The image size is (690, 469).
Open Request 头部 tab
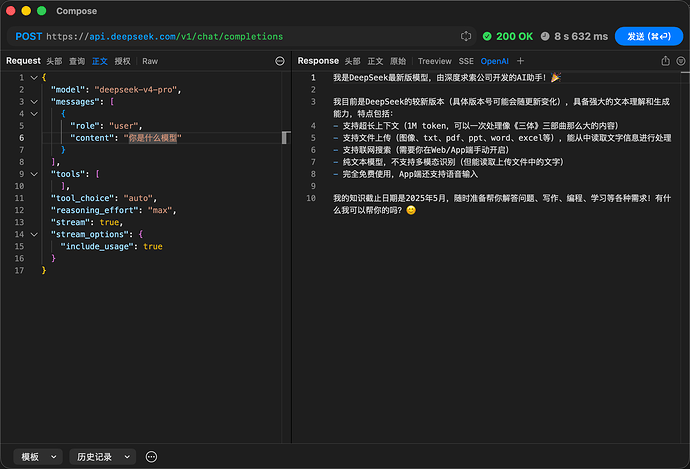pyautogui.click(x=55, y=61)
